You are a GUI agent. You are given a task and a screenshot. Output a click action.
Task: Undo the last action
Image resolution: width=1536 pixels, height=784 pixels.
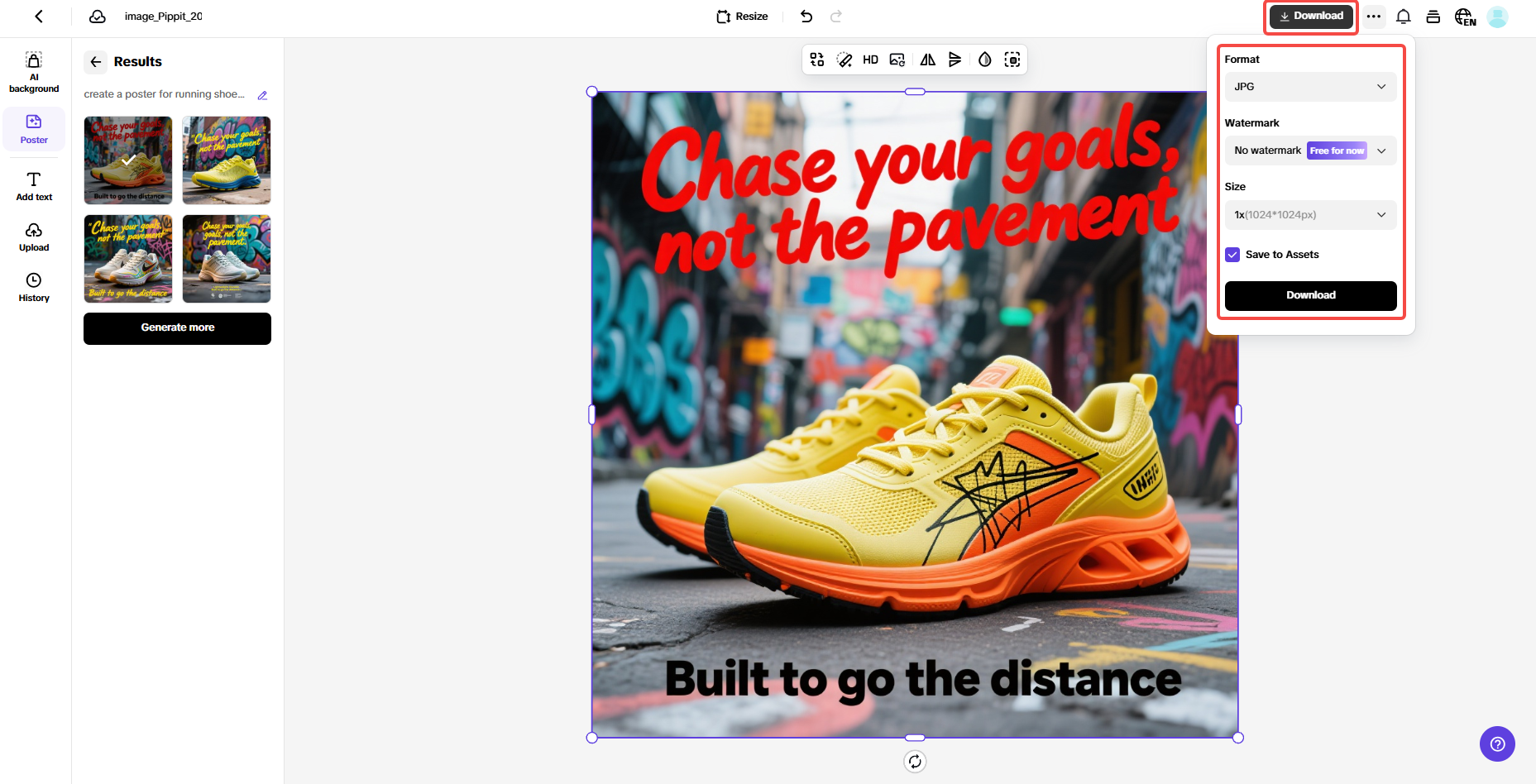tap(806, 17)
